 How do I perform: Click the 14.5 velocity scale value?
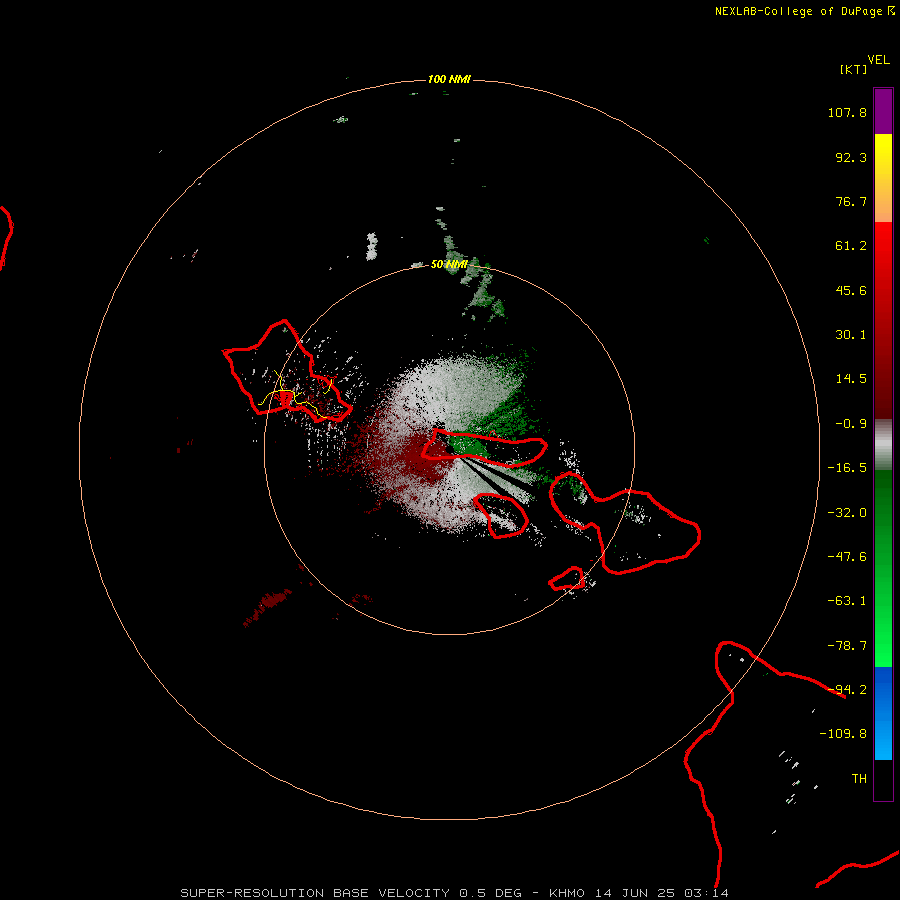851,379
